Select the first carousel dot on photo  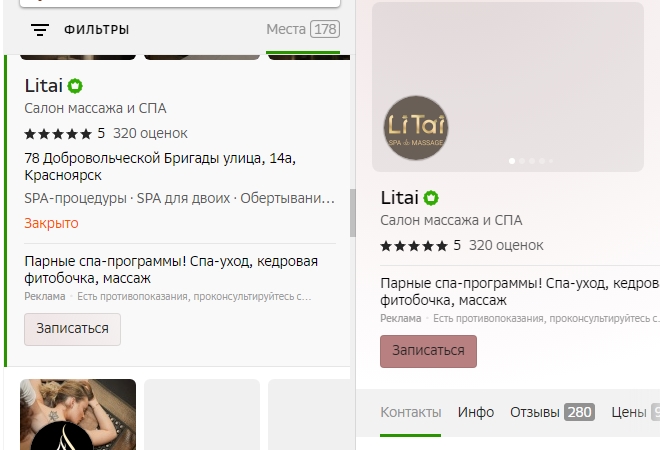(513, 160)
